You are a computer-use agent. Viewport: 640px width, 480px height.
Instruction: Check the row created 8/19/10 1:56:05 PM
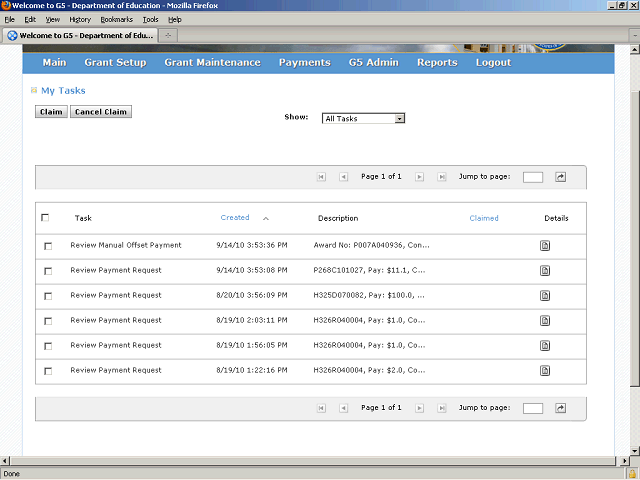tap(48, 346)
